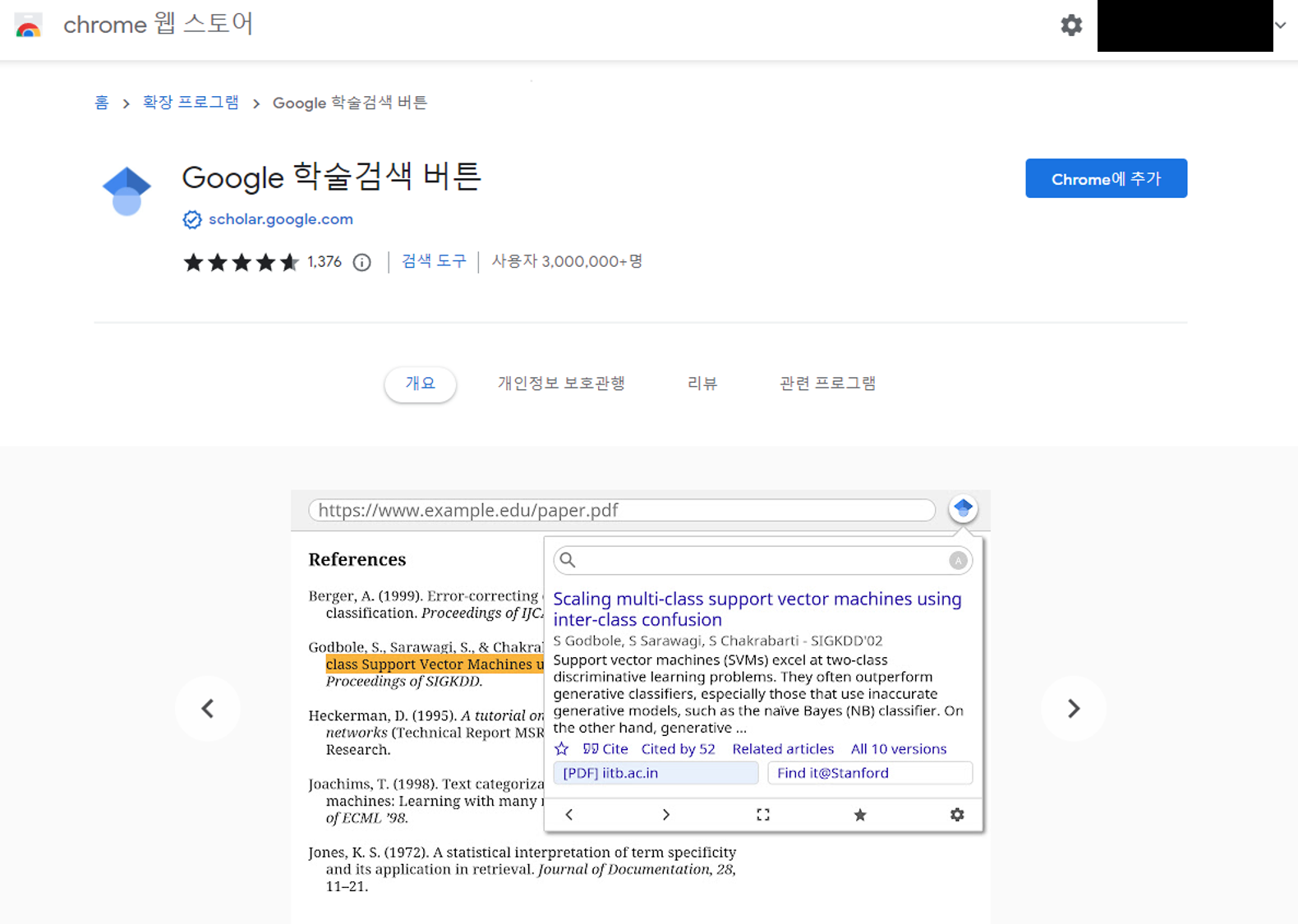Open the Scaling multi-class support vector machines title
The width and height of the screenshot is (1298, 924).
pos(757,609)
